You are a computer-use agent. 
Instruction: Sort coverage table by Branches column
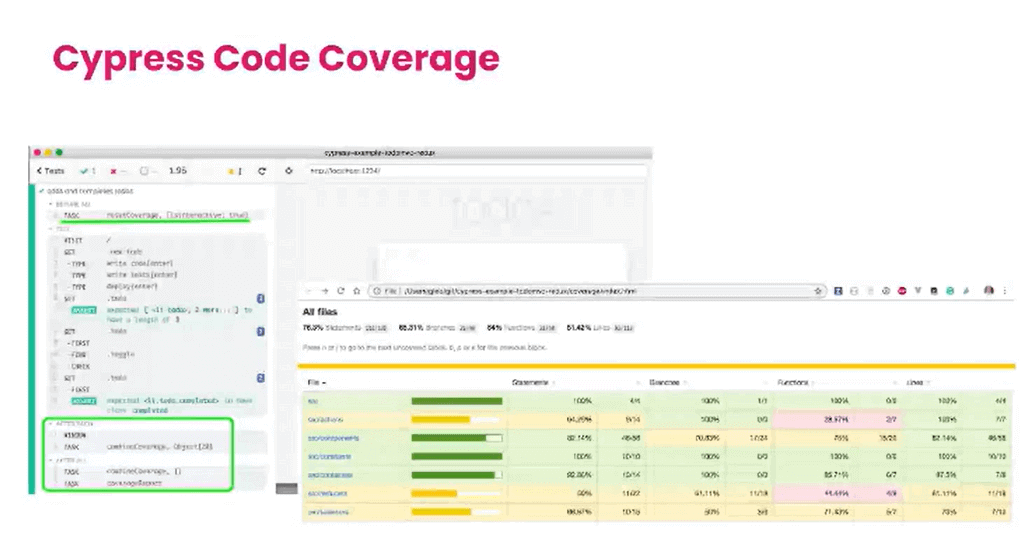click(x=668, y=382)
